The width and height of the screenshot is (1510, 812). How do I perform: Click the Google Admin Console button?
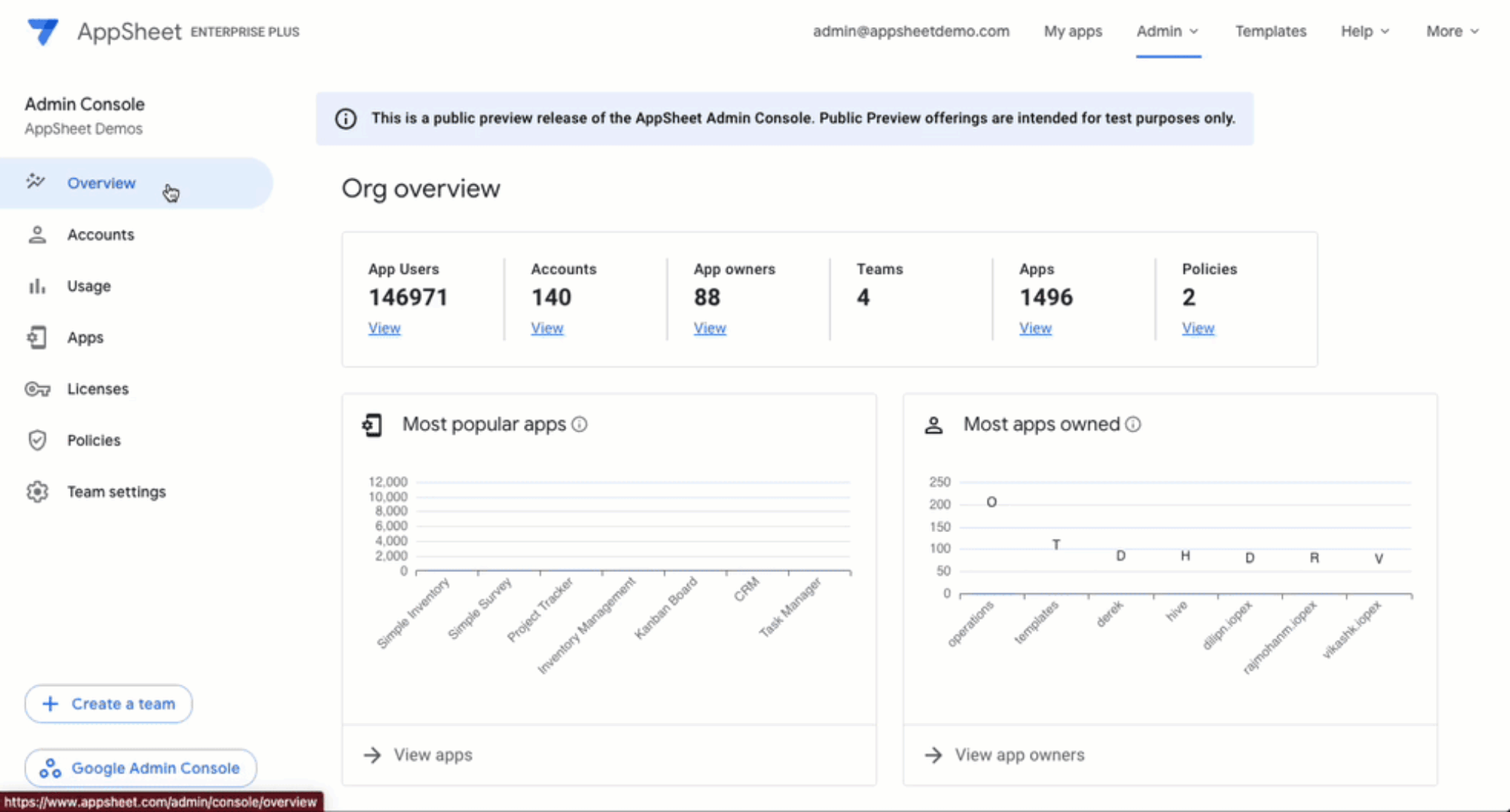140,768
